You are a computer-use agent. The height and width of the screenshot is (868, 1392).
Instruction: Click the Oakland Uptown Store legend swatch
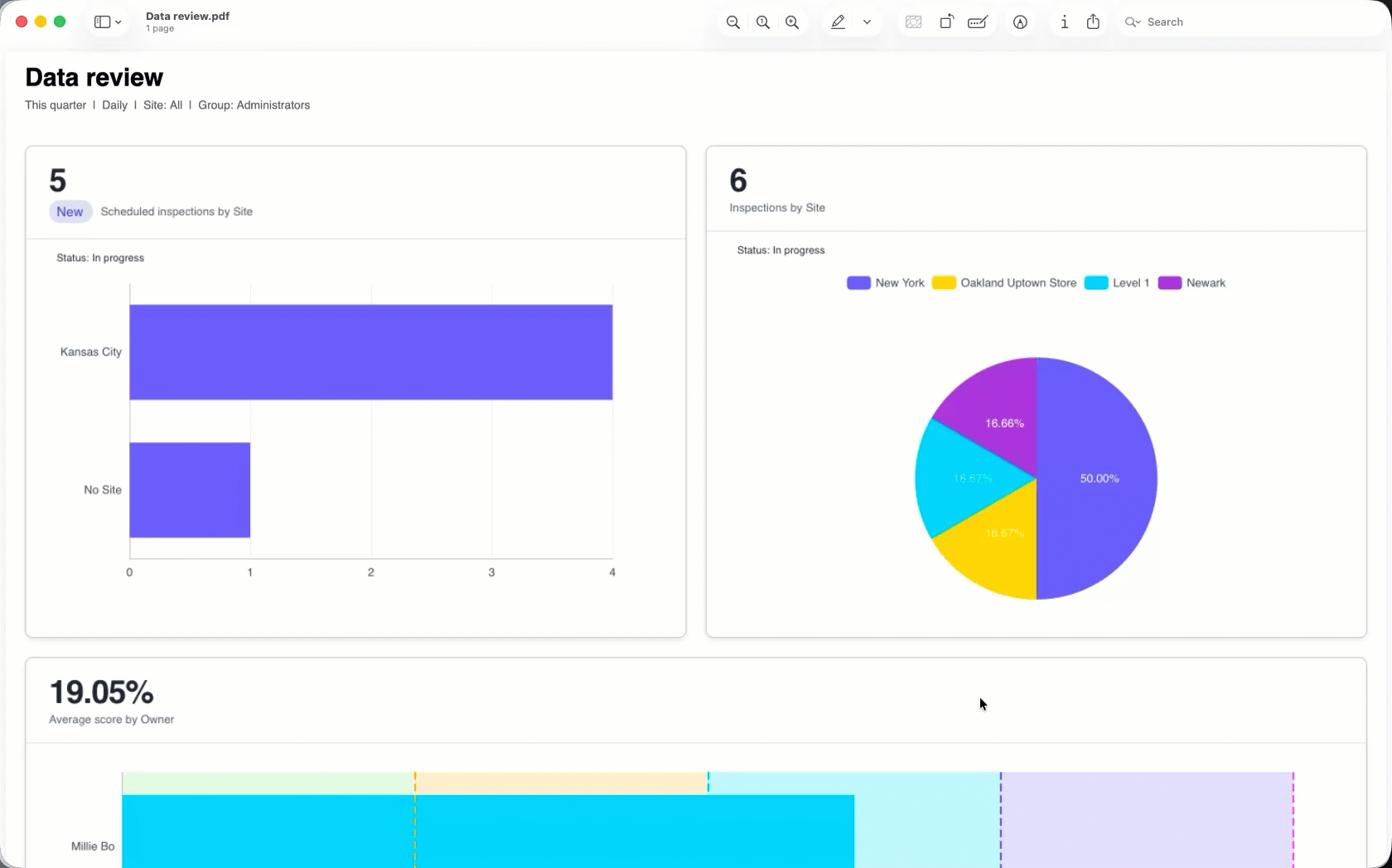(944, 283)
